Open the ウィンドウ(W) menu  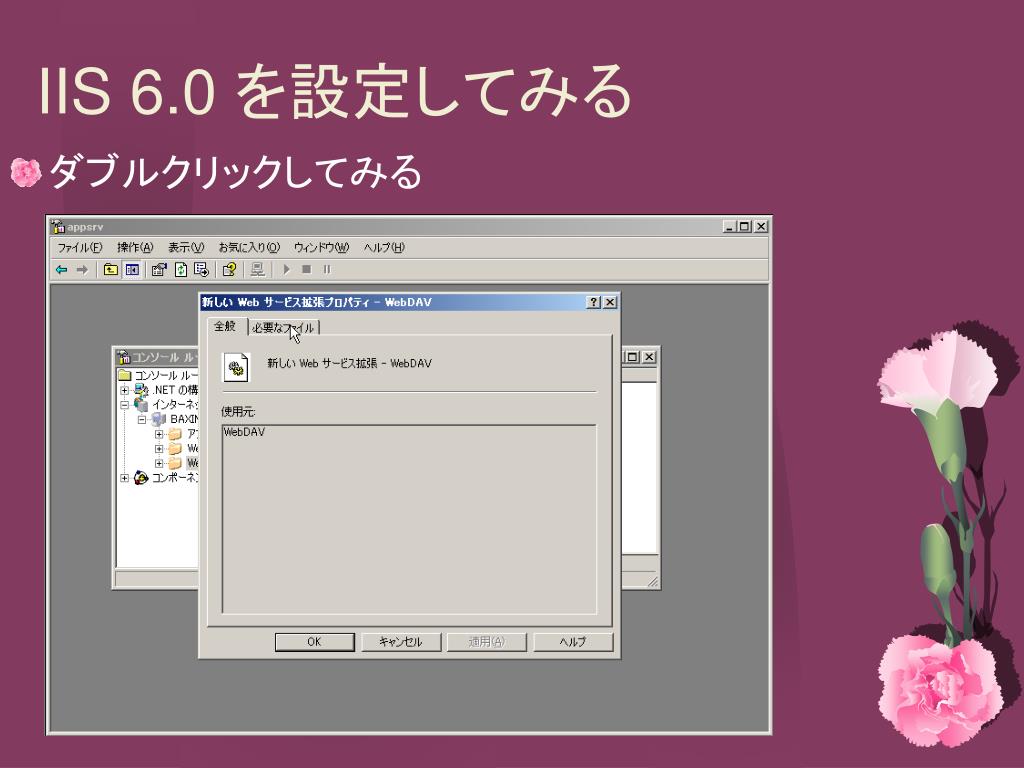click(x=321, y=248)
